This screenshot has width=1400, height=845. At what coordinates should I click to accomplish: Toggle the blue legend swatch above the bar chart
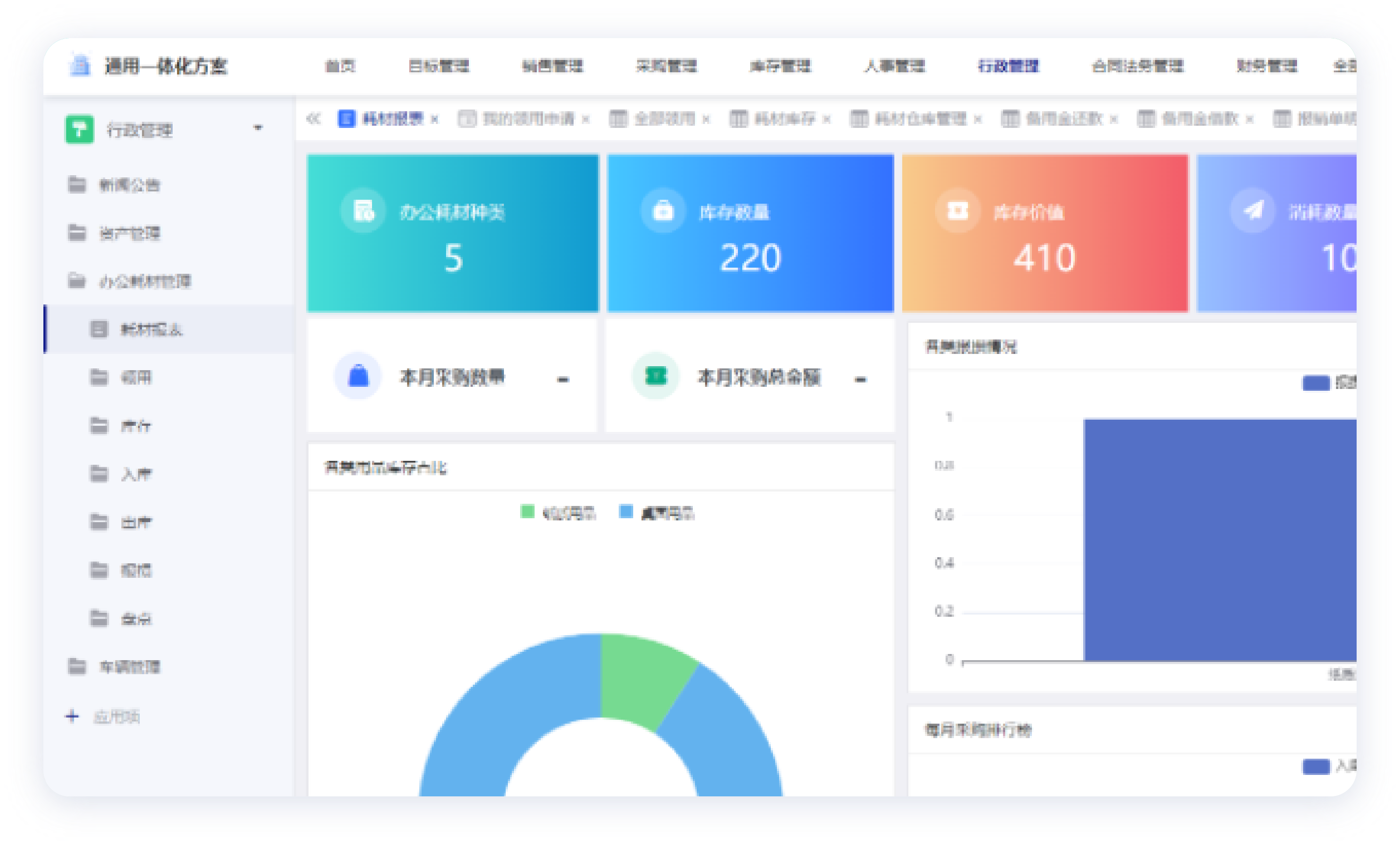coord(1316,383)
